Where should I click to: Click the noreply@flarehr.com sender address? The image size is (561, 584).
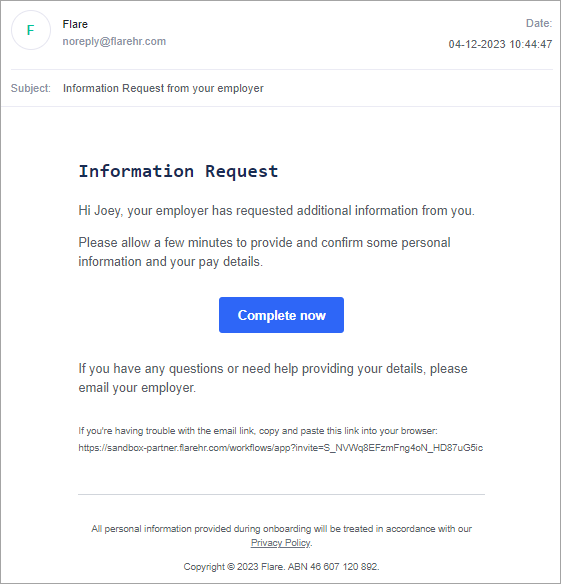114,41
